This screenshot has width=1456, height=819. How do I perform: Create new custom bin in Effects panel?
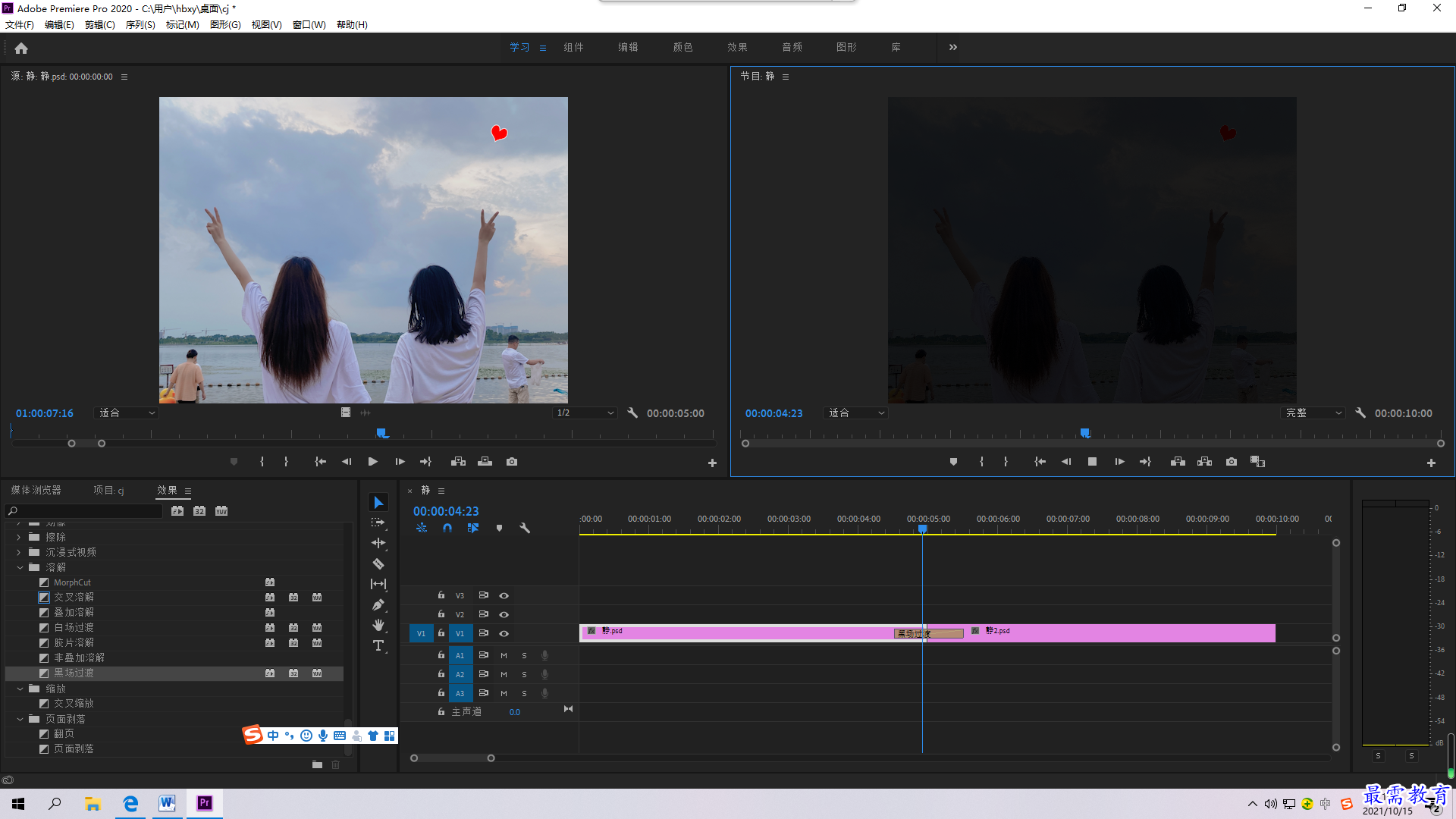point(317,764)
